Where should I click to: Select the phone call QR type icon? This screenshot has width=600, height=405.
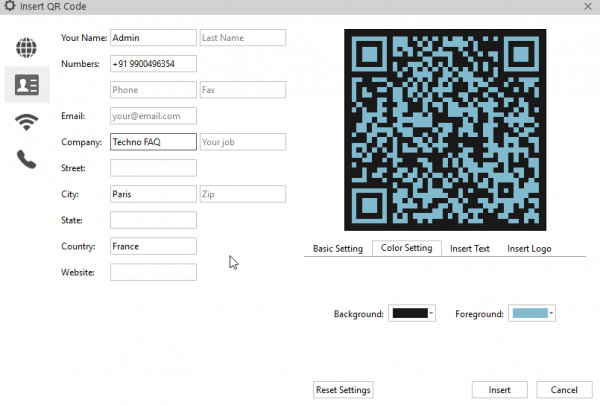point(26,159)
